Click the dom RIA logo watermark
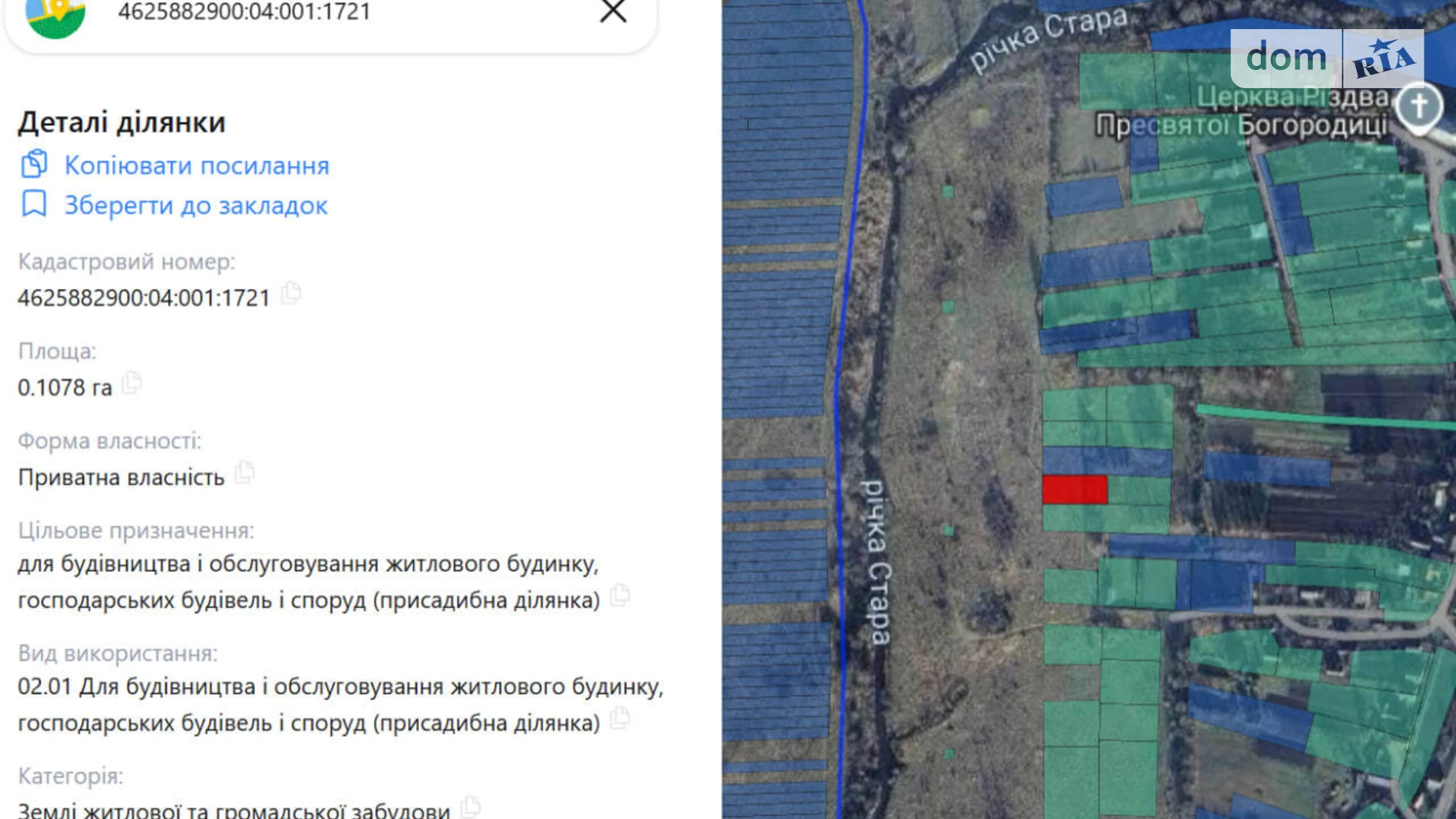1456x819 pixels. click(x=1327, y=58)
